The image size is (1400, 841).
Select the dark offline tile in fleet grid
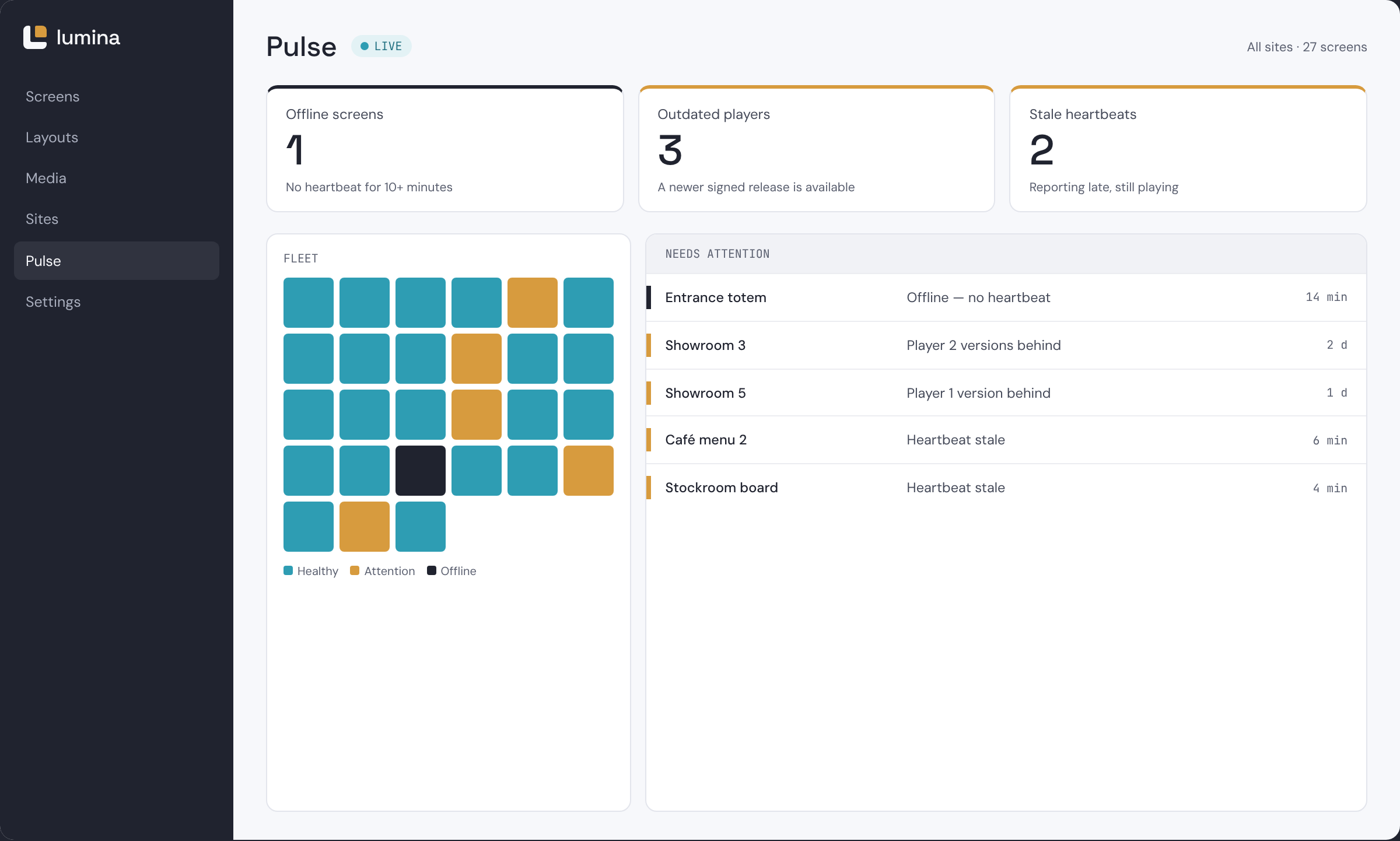tap(421, 471)
